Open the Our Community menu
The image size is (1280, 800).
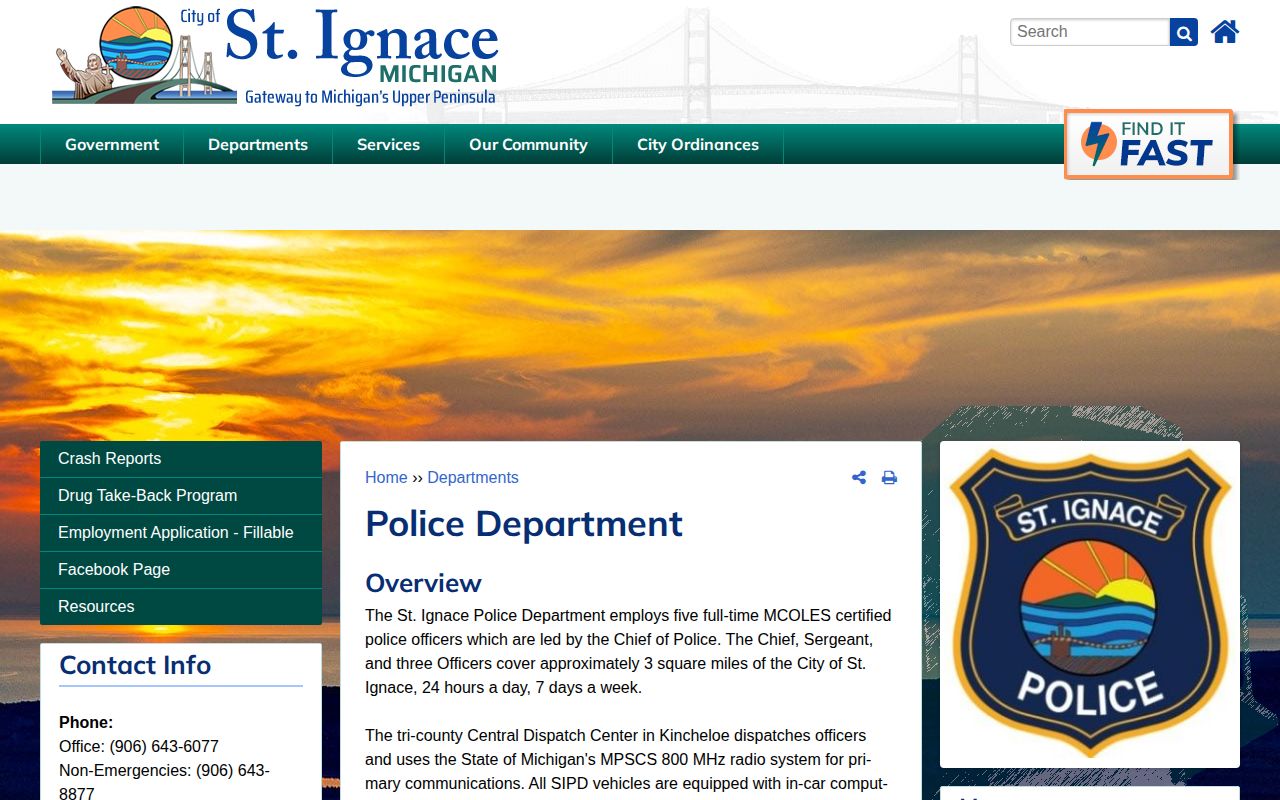(528, 144)
